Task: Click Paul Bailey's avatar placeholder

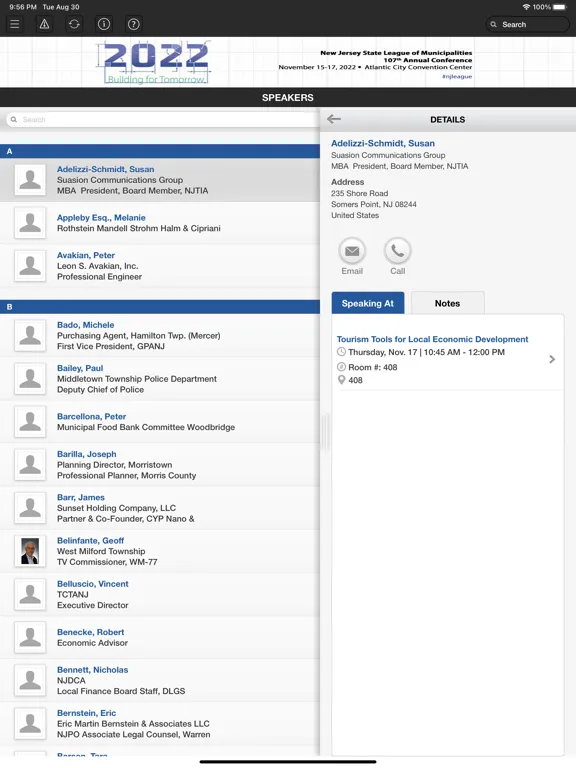Action: pos(30,379)
